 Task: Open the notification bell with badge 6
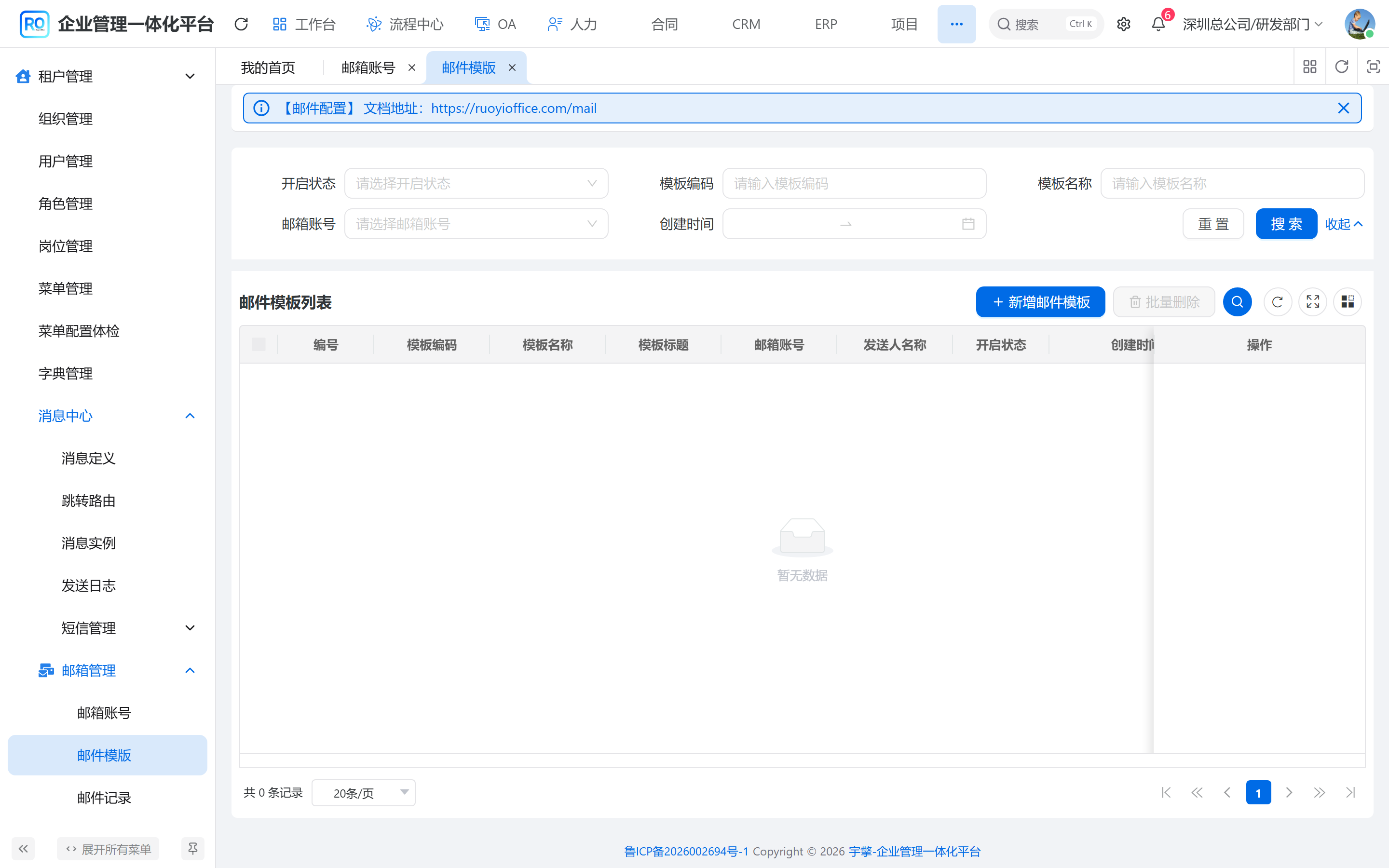coord(1158,24)
